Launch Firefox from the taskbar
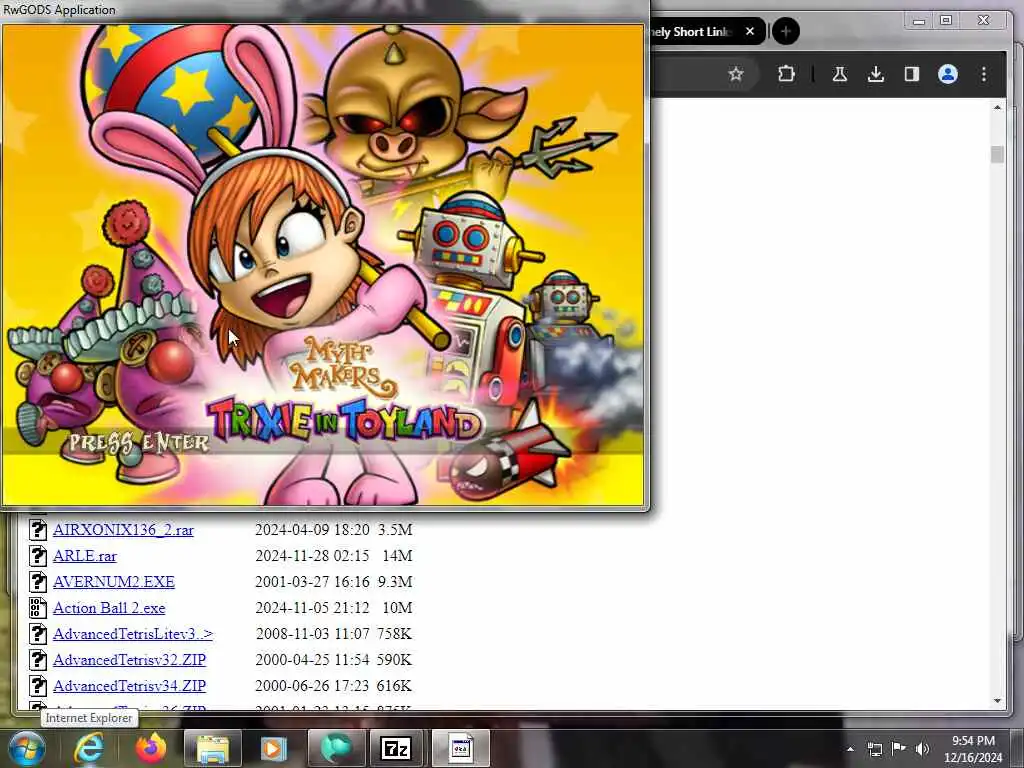The height and width of the screenshot is (768, 1024). click(151, 748)
